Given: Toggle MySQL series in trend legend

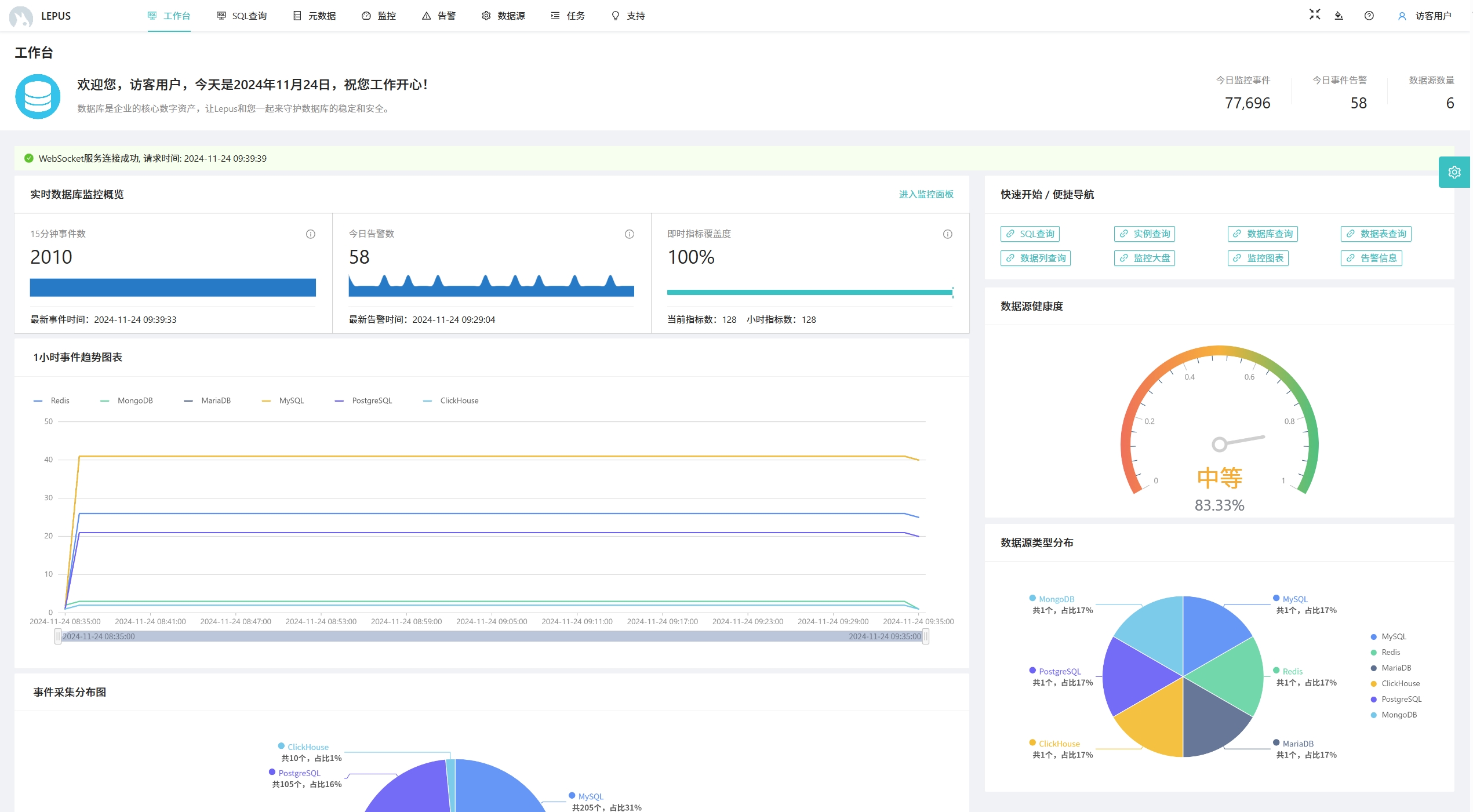Looking at the screenshot, I should 283,400.
